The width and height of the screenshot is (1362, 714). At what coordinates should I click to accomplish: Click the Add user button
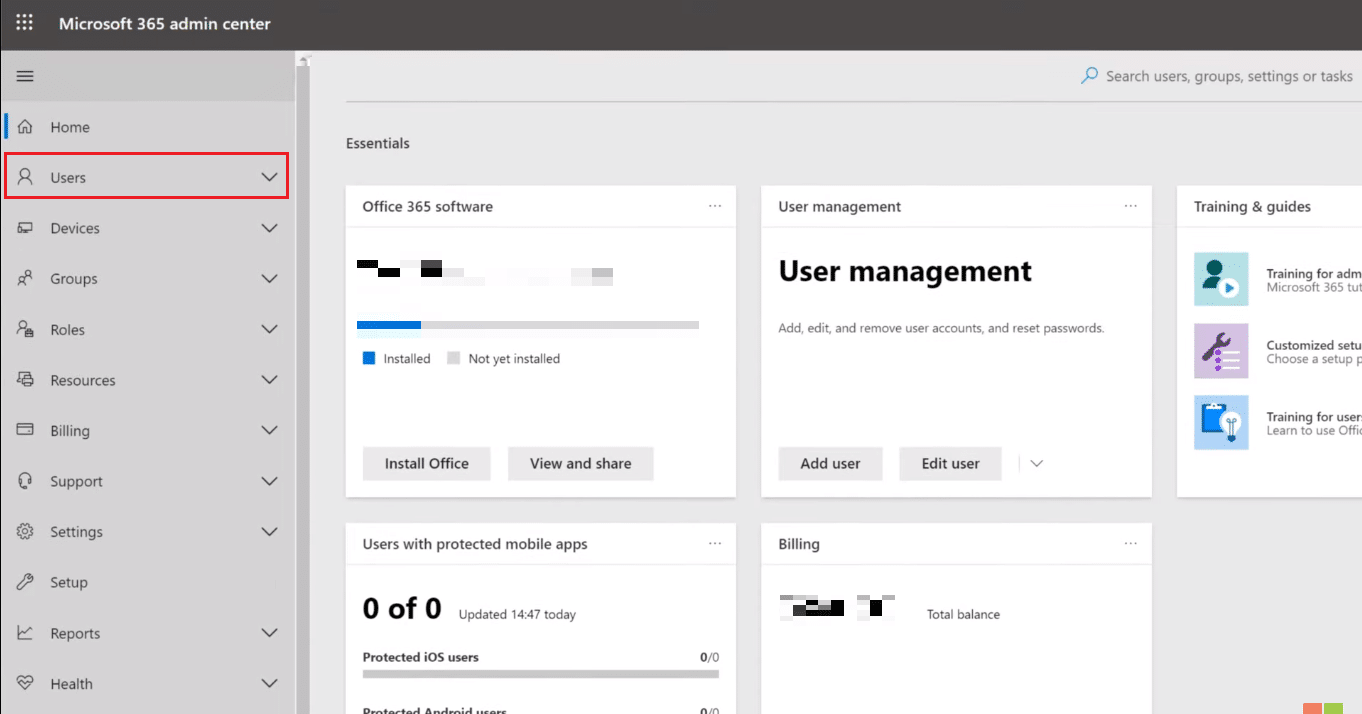coord(831,464)
